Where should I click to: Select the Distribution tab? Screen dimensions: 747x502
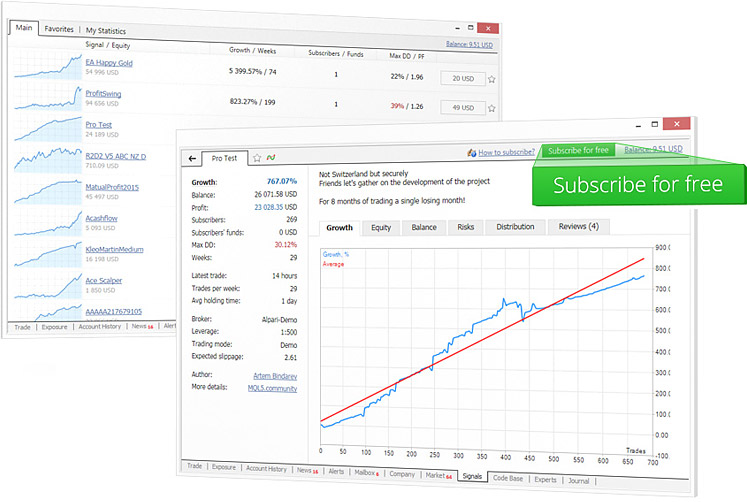point(515,227)
